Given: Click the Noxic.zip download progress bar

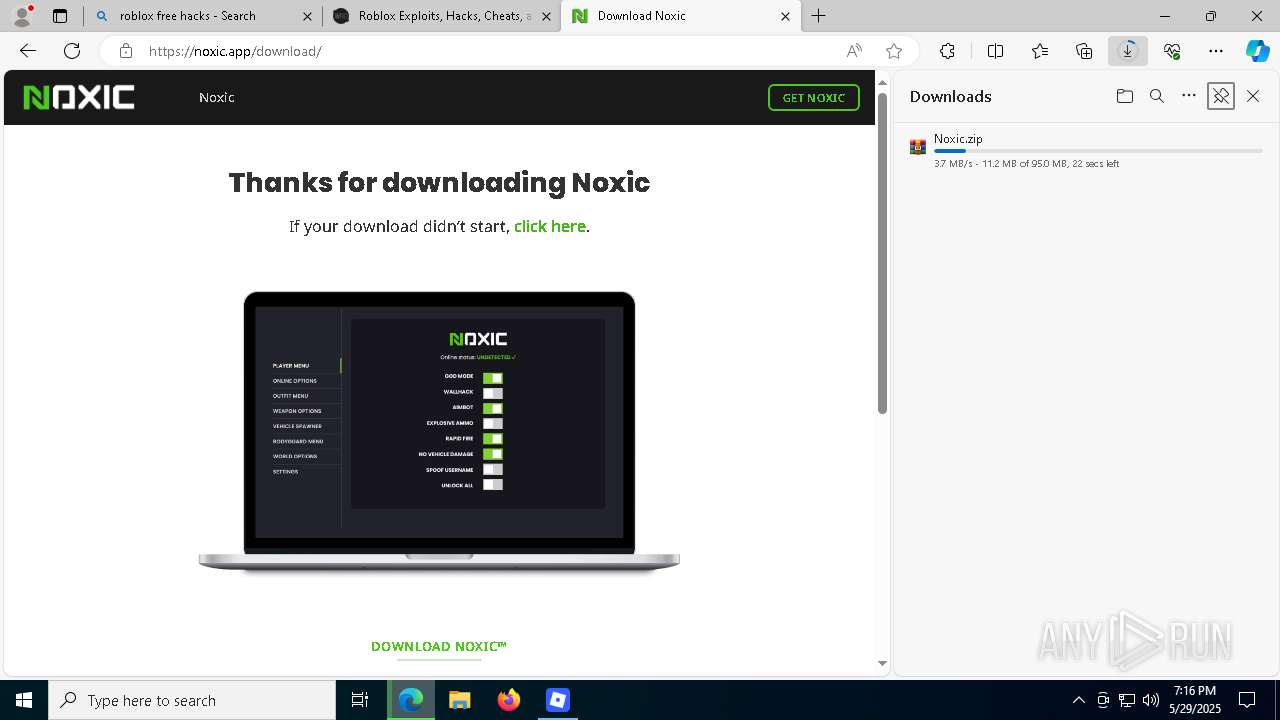Looking at the screenshot, I should click(1098, 151).
